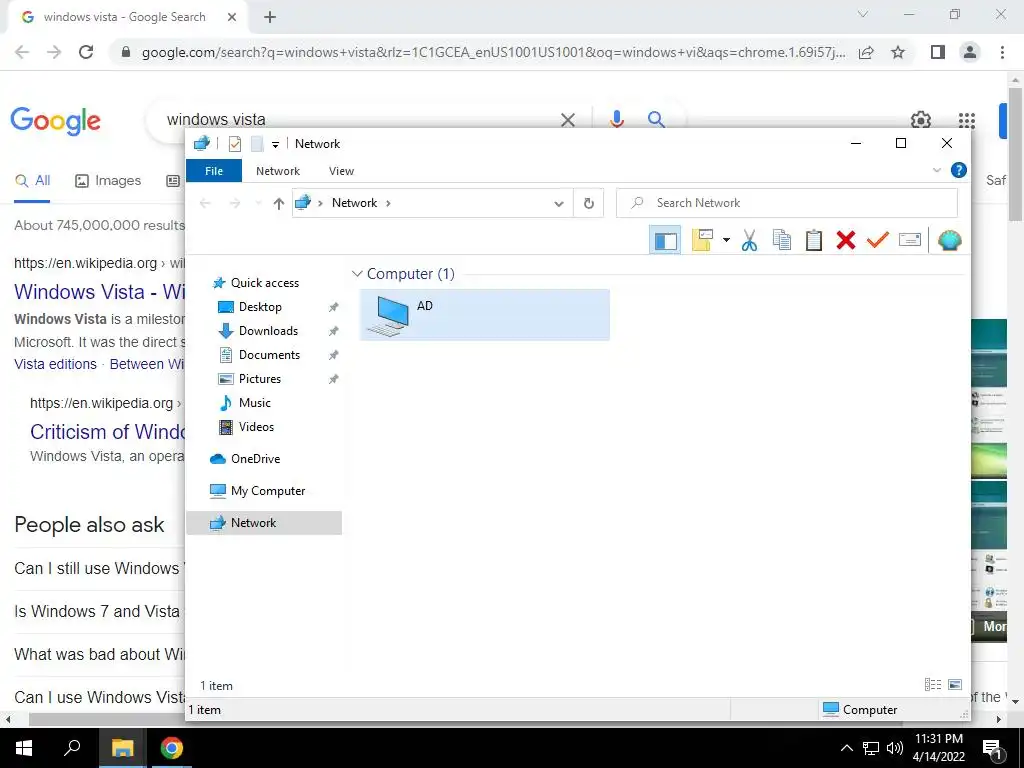Open the Chrome profile avatar

coord(970,52)
